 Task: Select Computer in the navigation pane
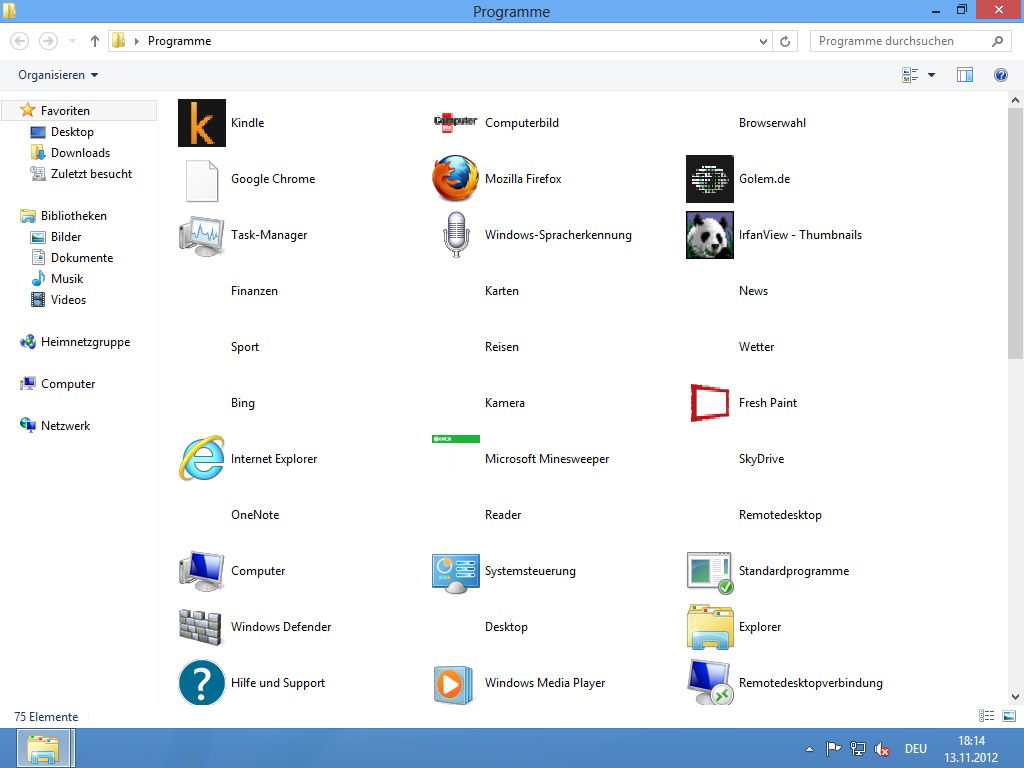(68, 383)
